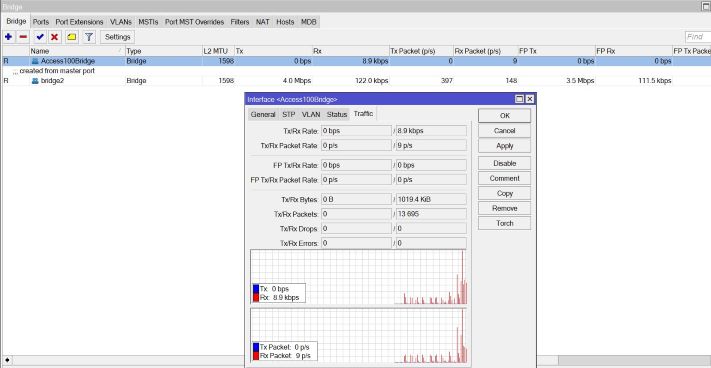Remove selected bridge with minus icon
Screen dimensions: 711x368
pyautogui.click(x=23, y=37)
